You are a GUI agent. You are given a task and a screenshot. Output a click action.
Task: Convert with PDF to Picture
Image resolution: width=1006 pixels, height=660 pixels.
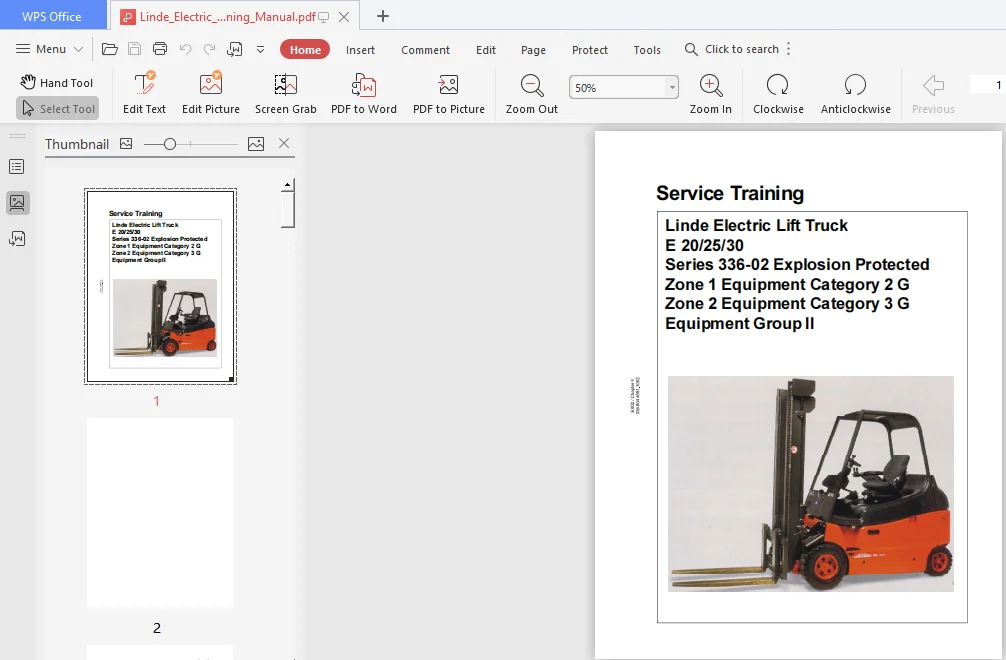[448, 93]
